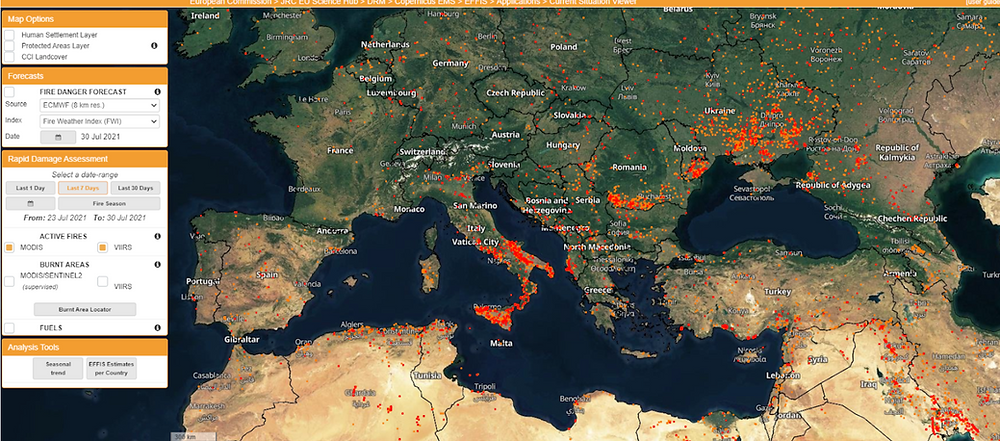Click the Select a date-range text
Viewport: 1000px width, 441px height.
pos(85,175)
